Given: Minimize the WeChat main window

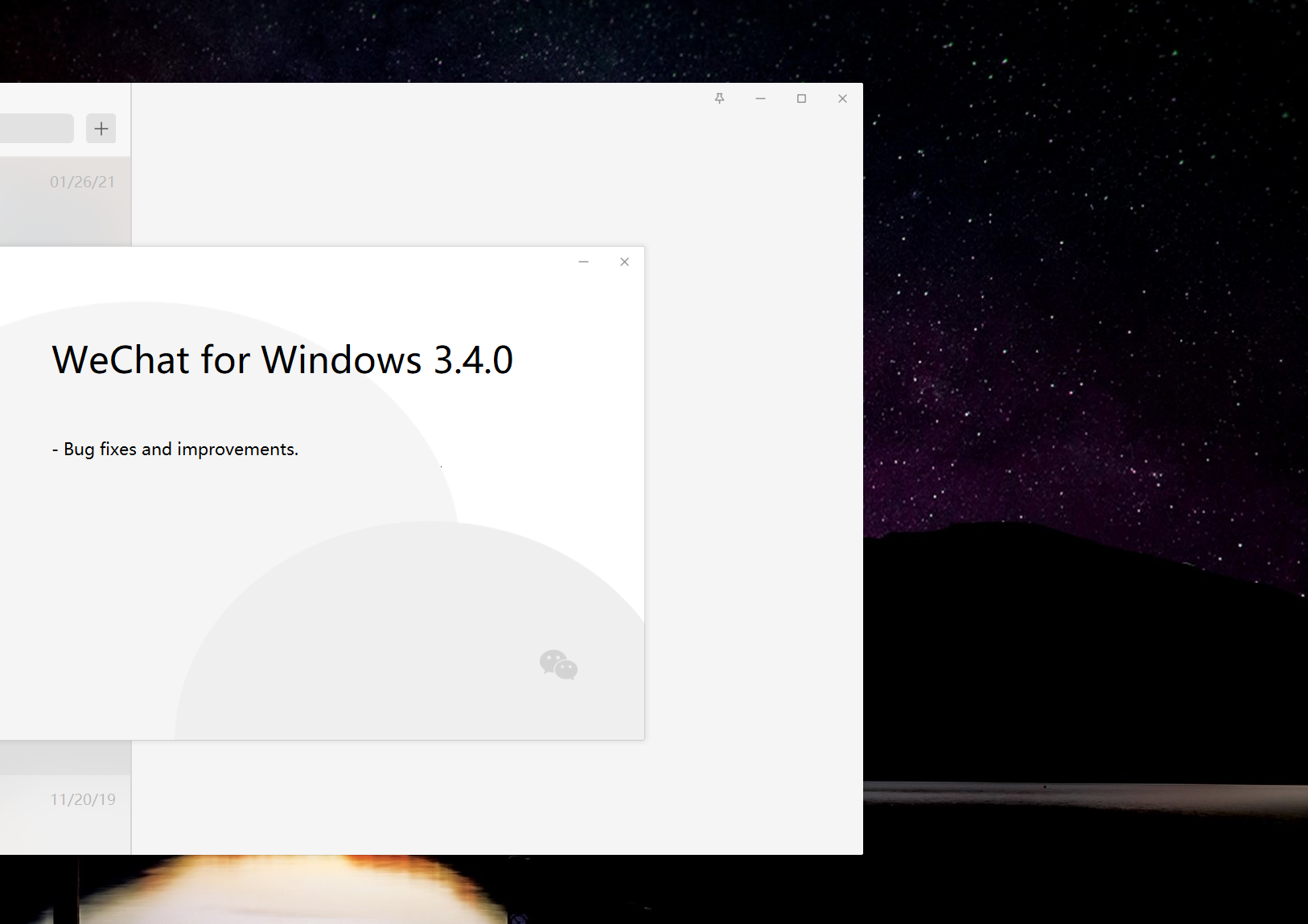Looking at the screenshot, I should point(760,98).
